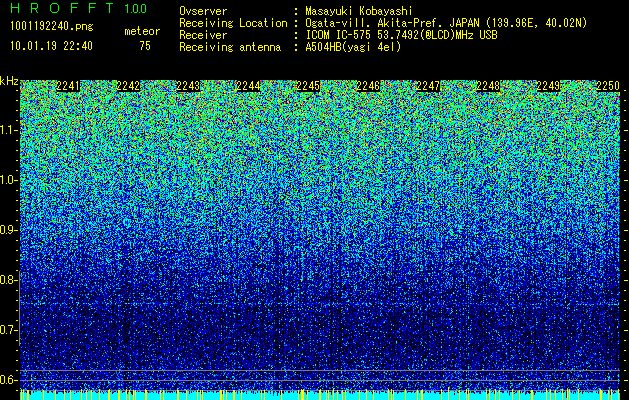Screen dimensions: 629x400
Task: Click the 2249 time marker
Action: (x=548, y=86)
